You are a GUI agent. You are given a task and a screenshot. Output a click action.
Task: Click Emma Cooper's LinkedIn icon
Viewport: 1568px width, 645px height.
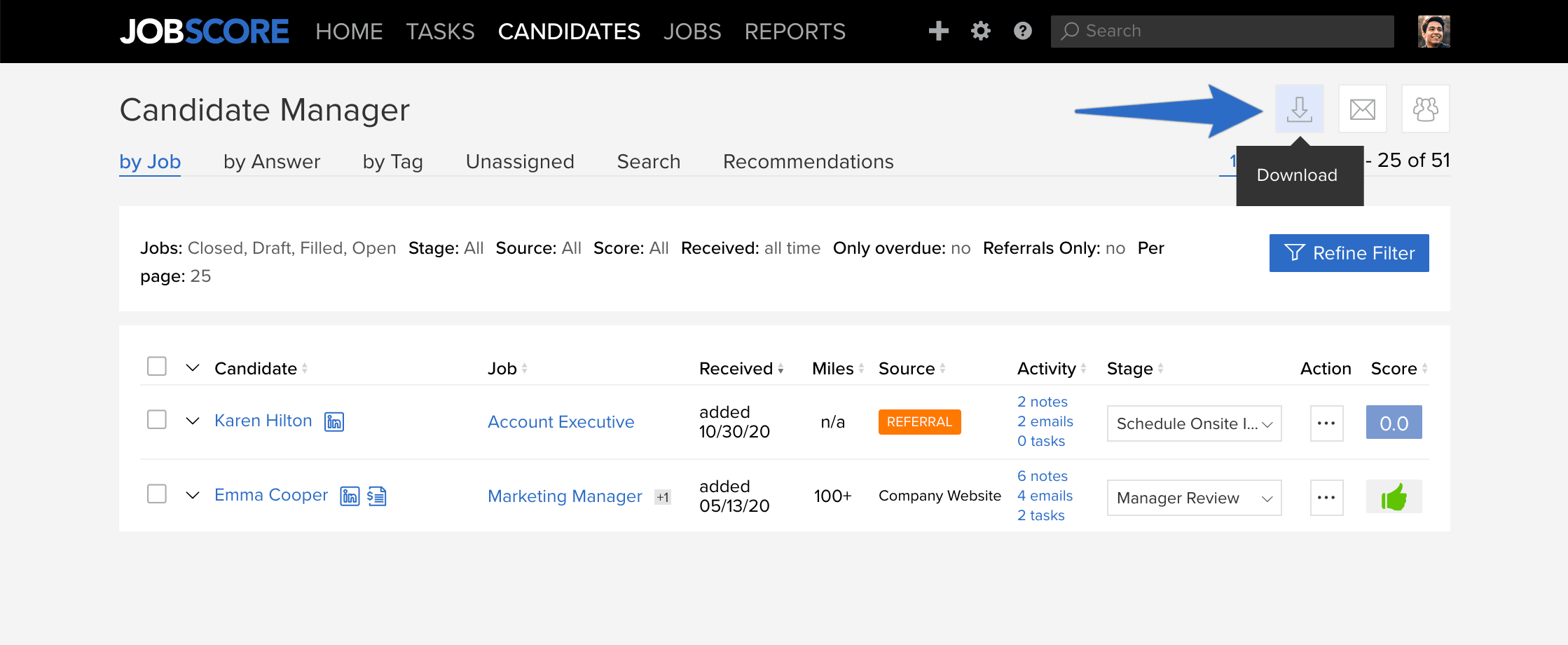point(350,496)
